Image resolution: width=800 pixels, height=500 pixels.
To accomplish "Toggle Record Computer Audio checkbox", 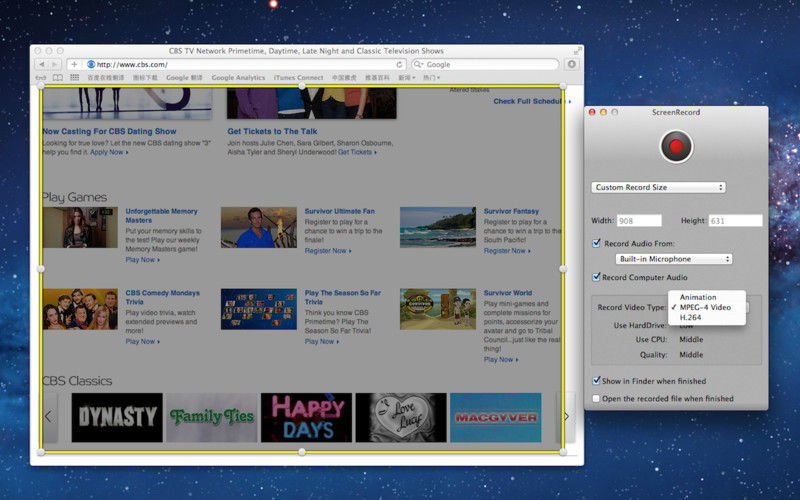I will pyautogui.click(x=596, y=277).
